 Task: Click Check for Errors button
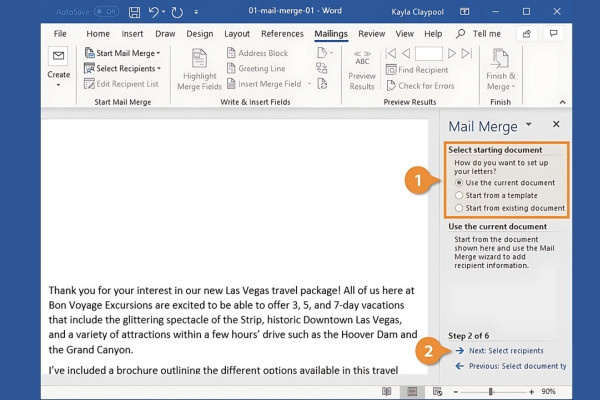coord(420,86)
